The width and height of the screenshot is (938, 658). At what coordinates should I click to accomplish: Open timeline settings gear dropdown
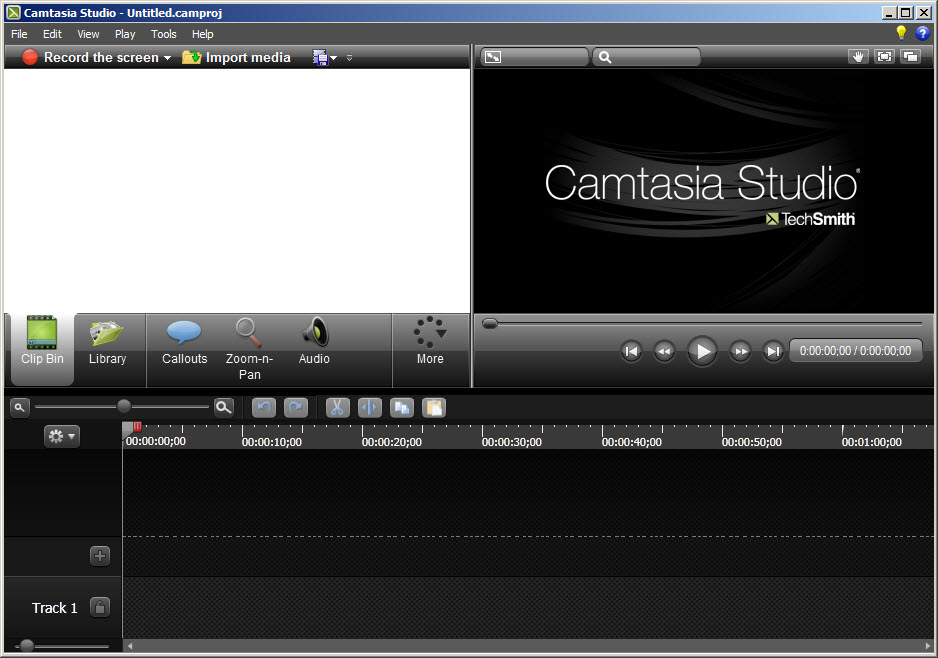(62, 437)
